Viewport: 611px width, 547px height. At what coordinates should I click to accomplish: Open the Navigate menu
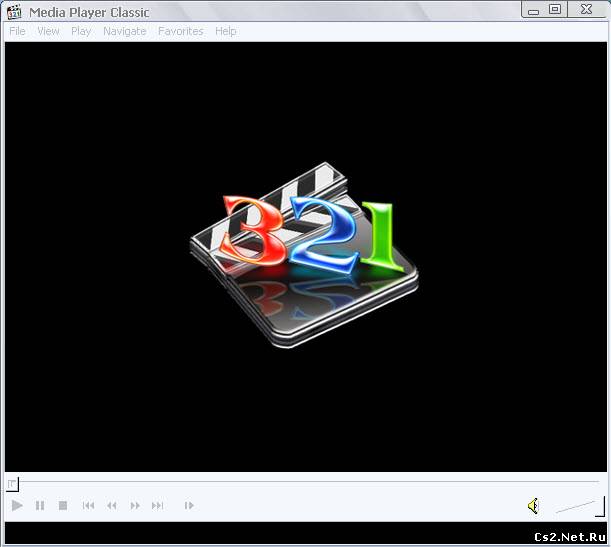[125, 31]
